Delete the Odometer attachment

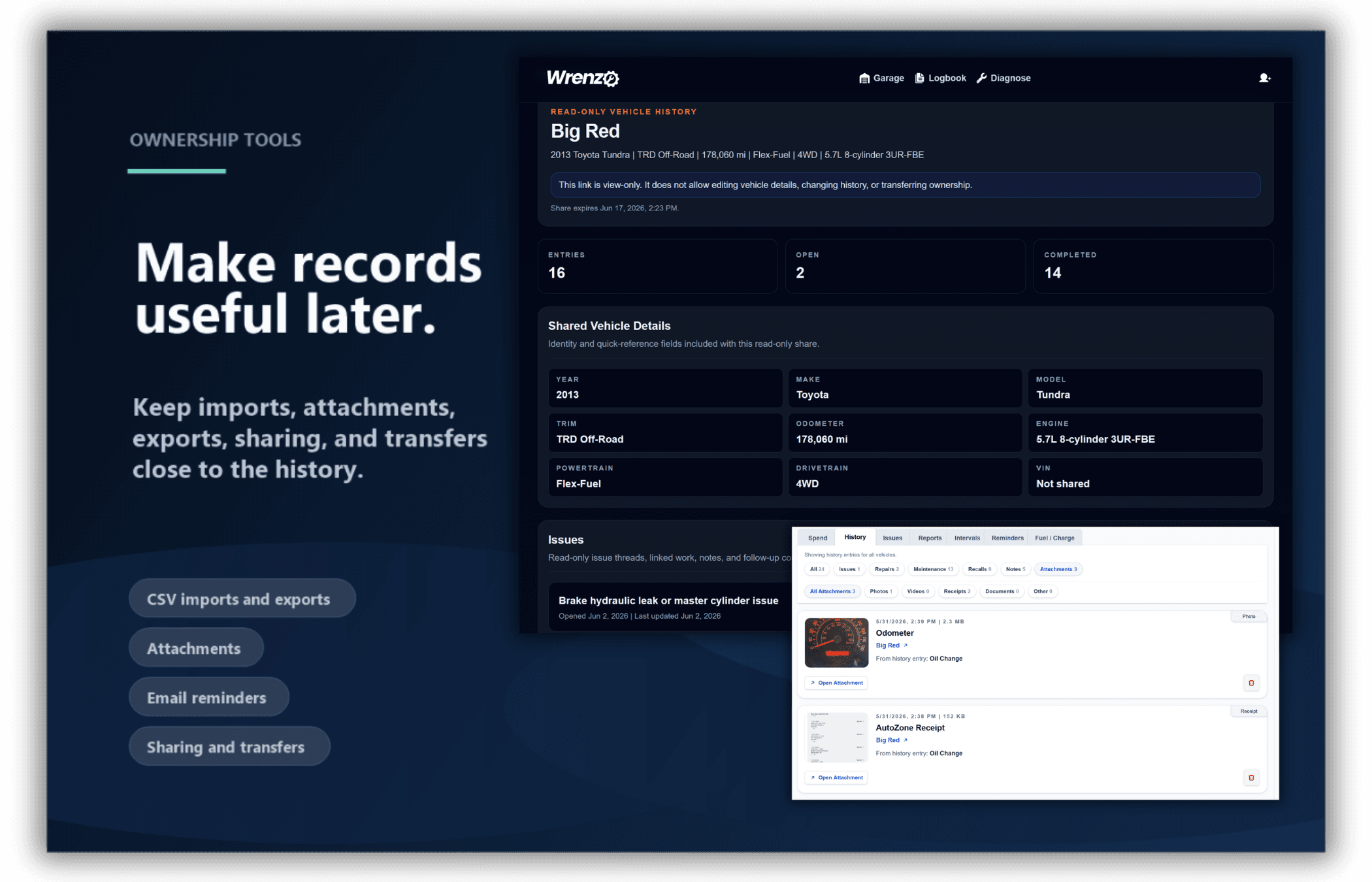tap(1251, 683)
